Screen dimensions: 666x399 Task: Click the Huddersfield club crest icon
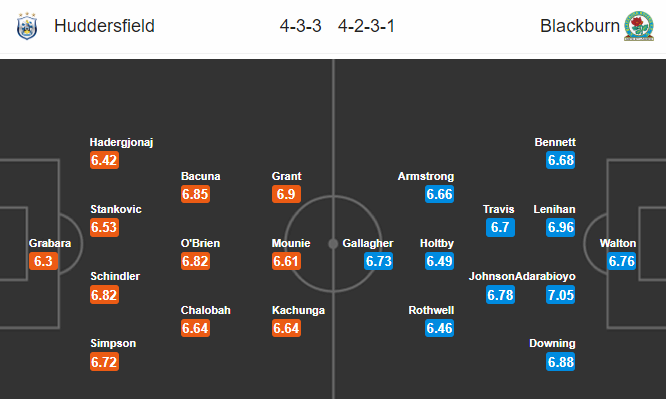point(27,26)
